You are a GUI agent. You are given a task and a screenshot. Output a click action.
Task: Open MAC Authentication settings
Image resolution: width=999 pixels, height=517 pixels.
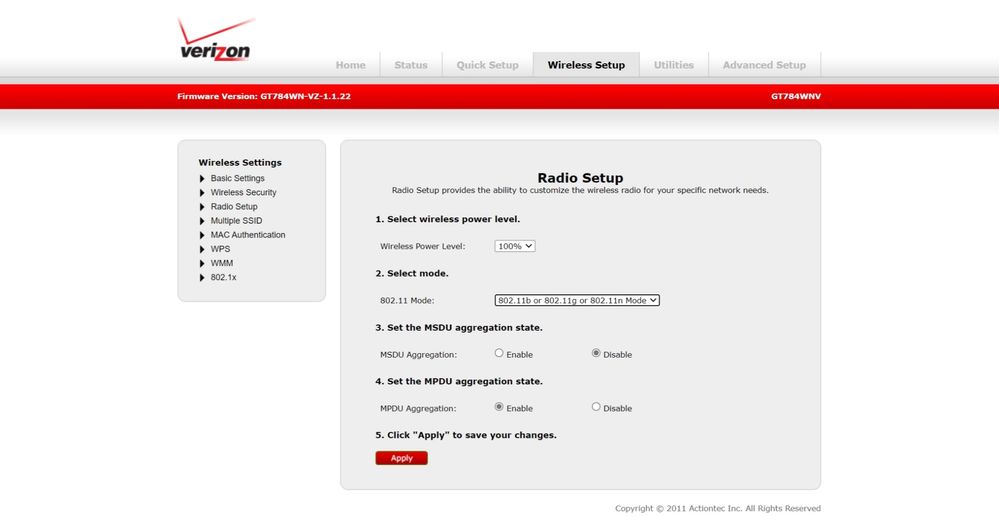pyautogui.click(x=247, y=235)
